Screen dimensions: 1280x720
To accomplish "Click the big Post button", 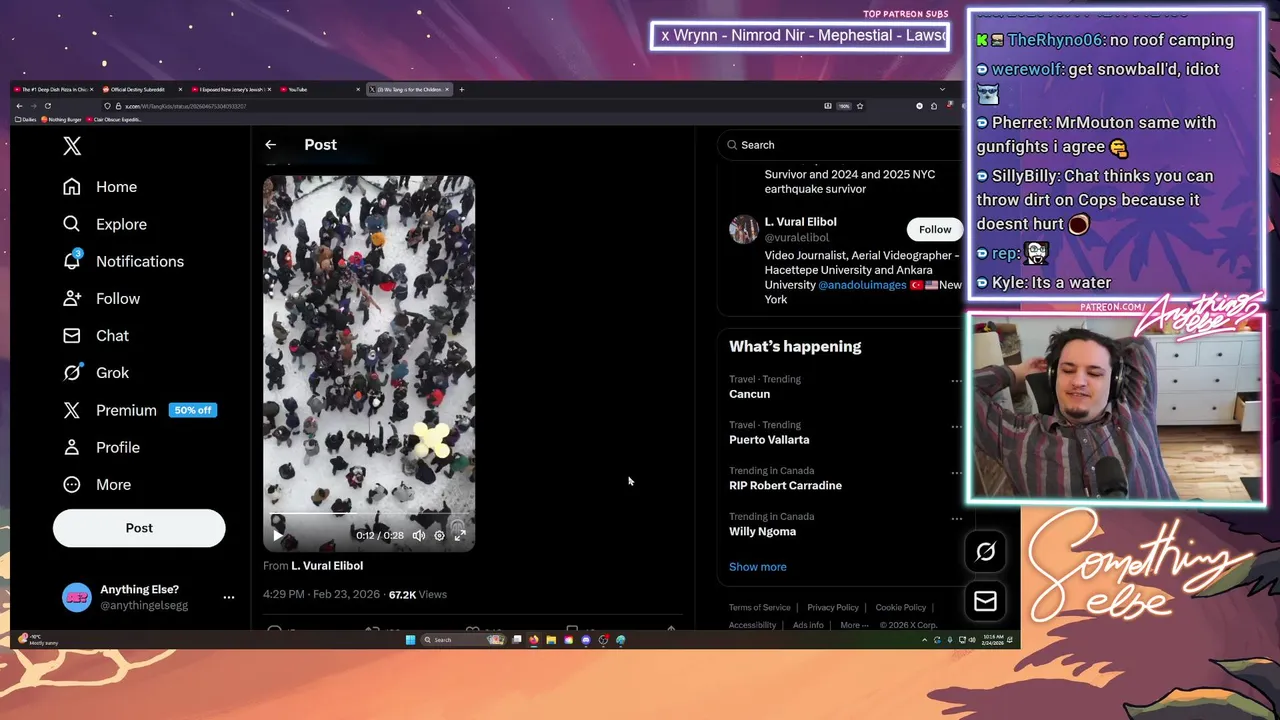I will [x=139, y=528].
